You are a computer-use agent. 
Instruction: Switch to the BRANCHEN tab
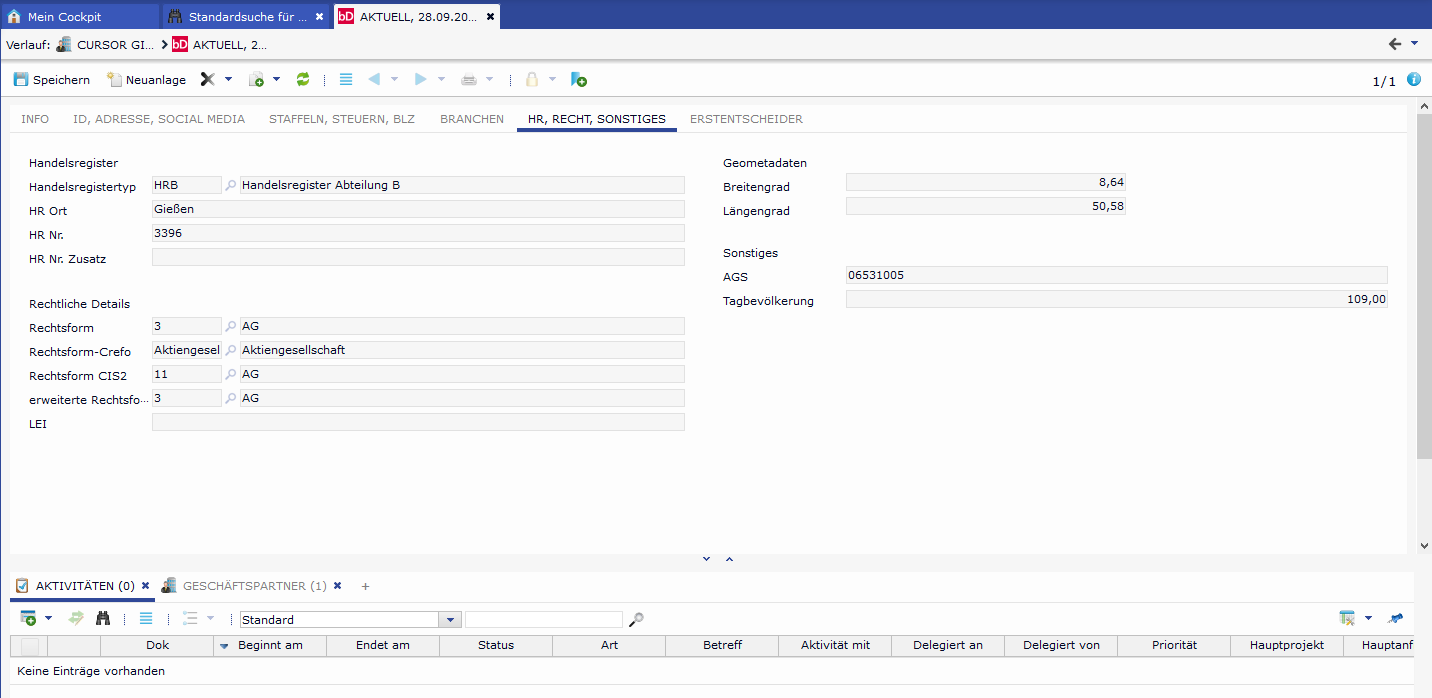point(472,119)
